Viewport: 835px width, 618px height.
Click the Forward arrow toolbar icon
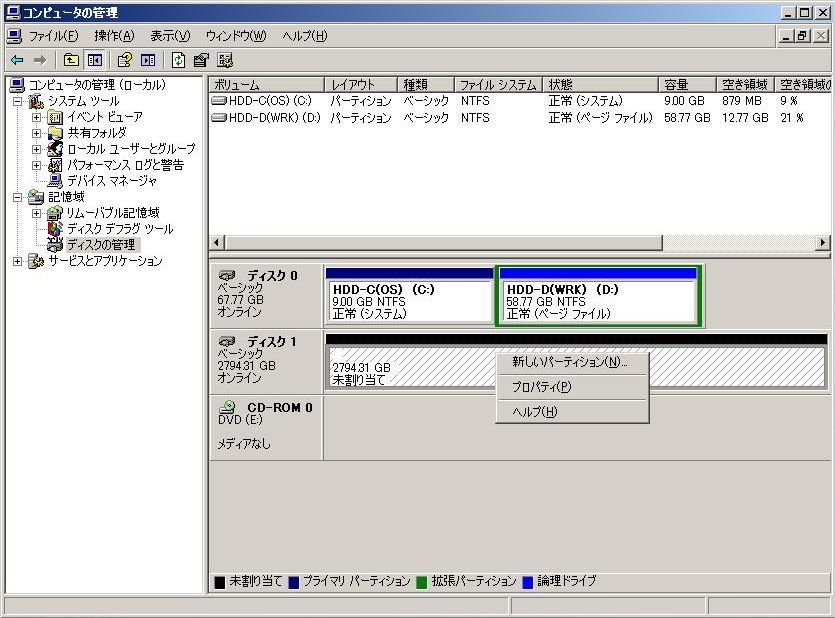pos(40,60)
